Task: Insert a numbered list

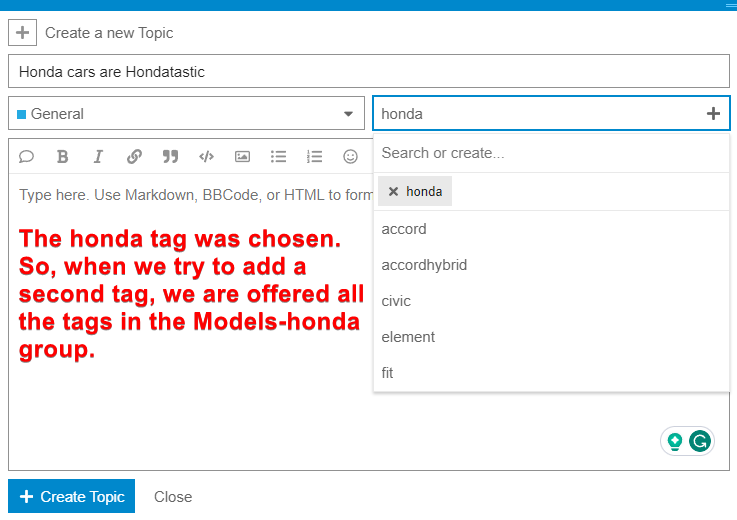Action: [x=314, y=156]
